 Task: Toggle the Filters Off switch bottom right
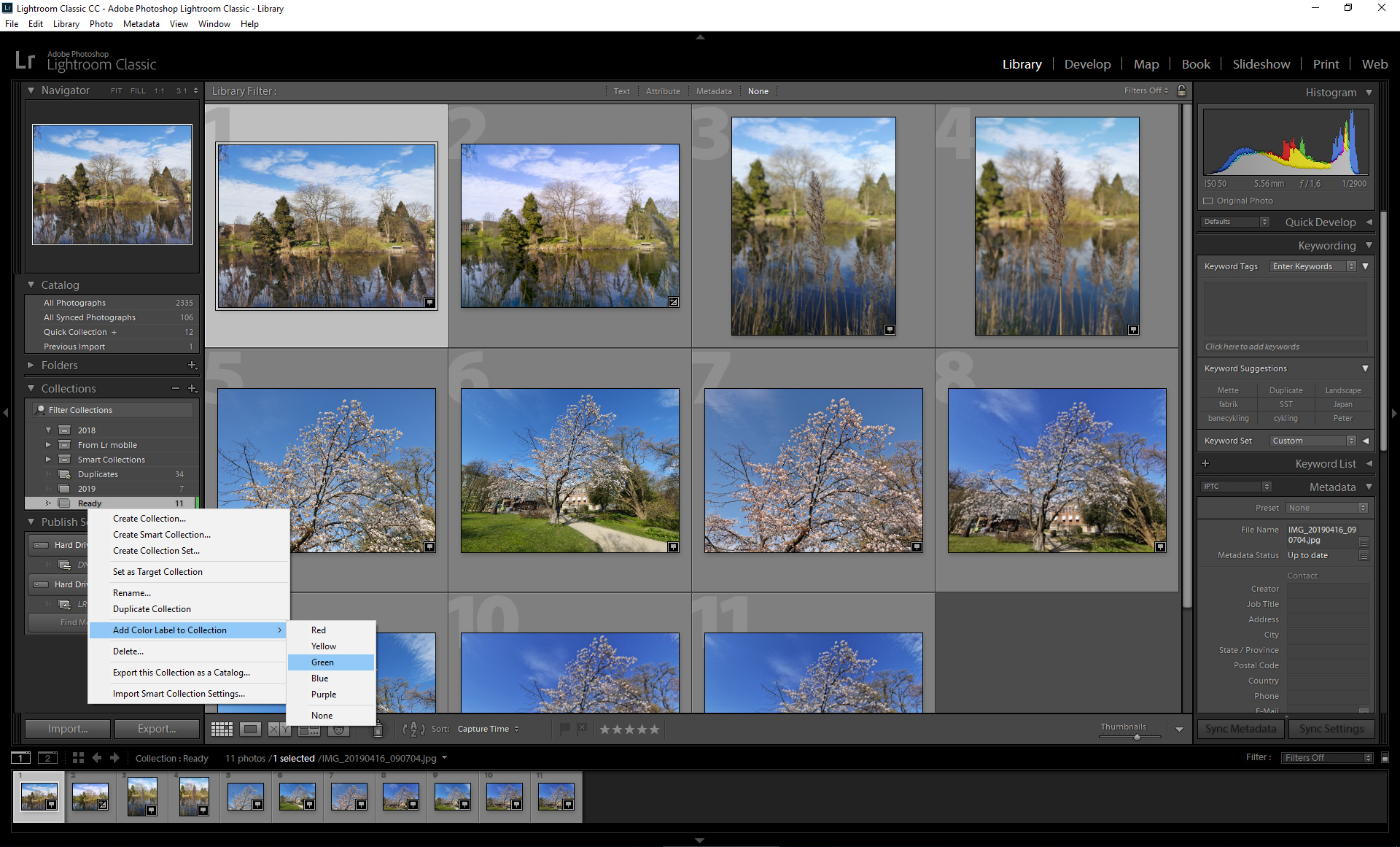pyautogui.click(x=1326, y=757)
